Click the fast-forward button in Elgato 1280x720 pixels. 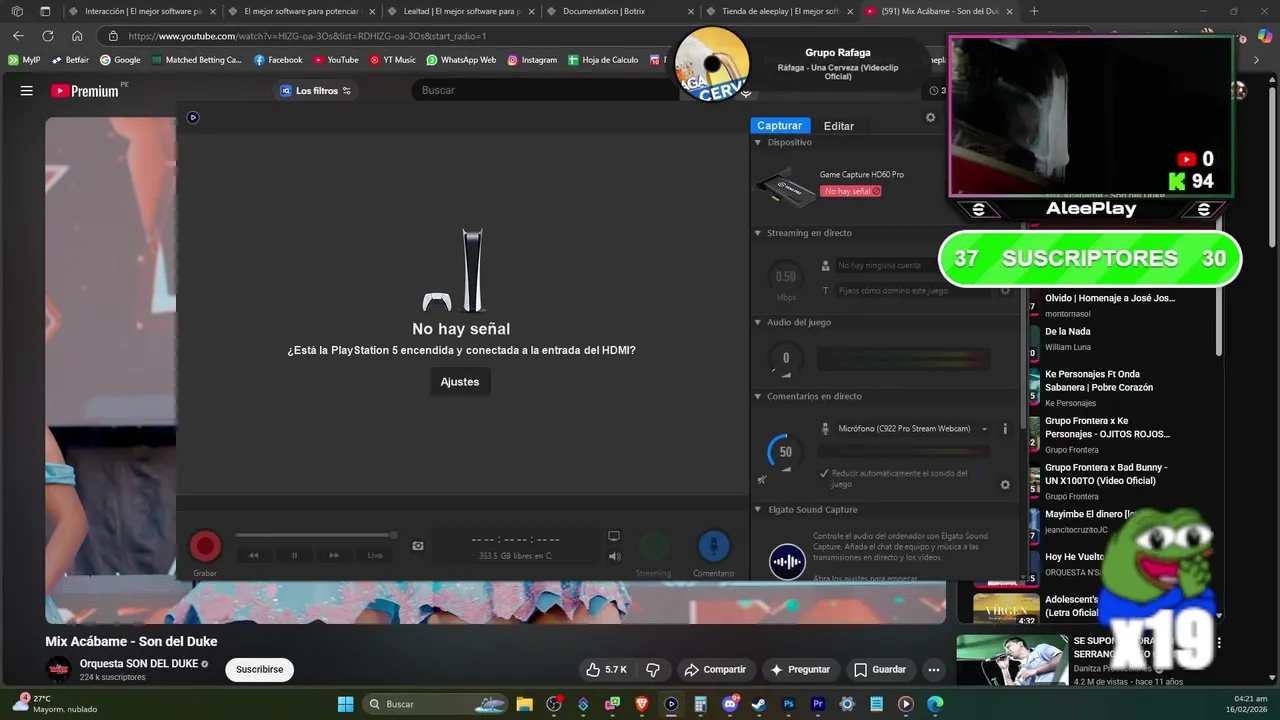334,555
